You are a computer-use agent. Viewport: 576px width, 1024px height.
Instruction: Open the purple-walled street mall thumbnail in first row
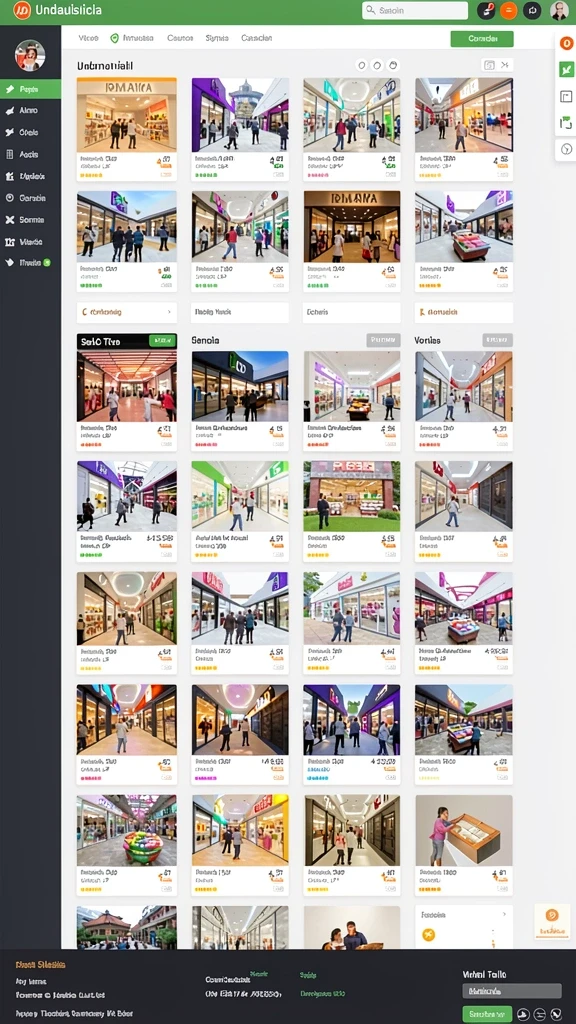tap(240, 115)
